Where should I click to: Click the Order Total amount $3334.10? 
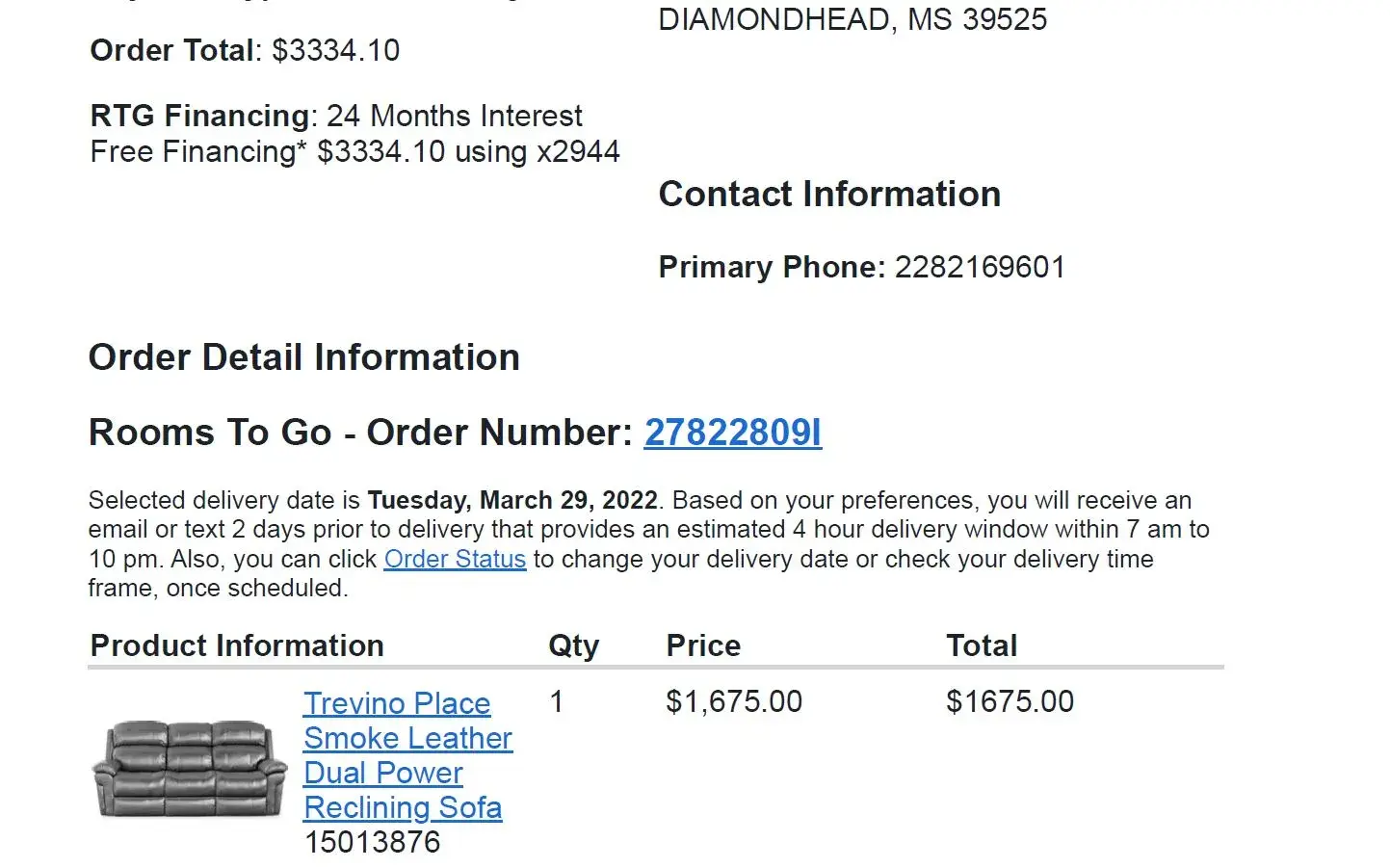click(335, 50)
